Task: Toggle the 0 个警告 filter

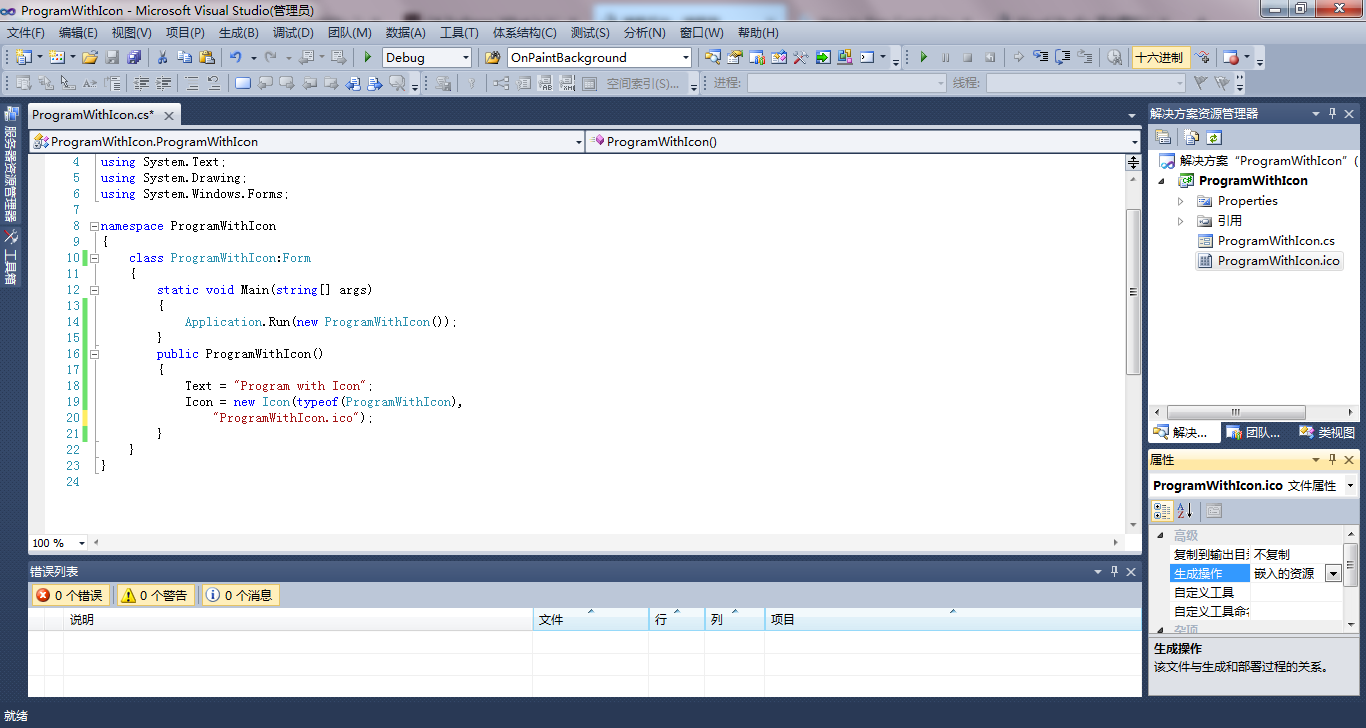Action: pos(154,595)
